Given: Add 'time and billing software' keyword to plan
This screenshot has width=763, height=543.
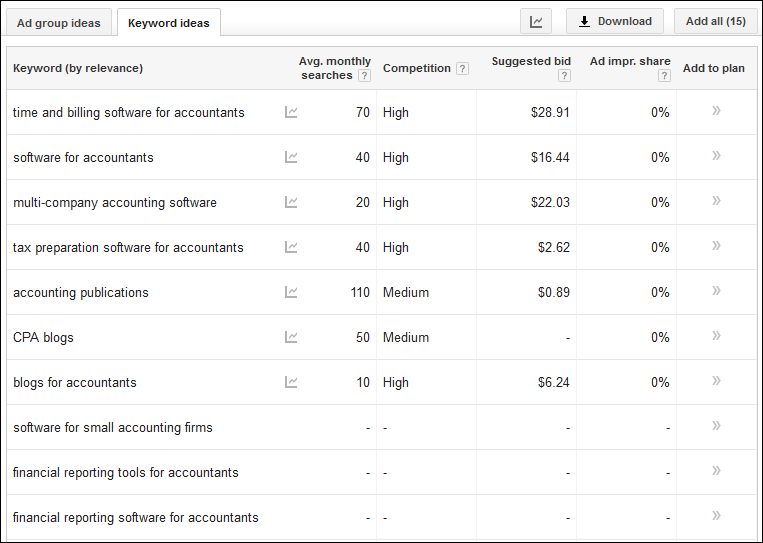Looking at the screenshot, I should tap(716, 111).
